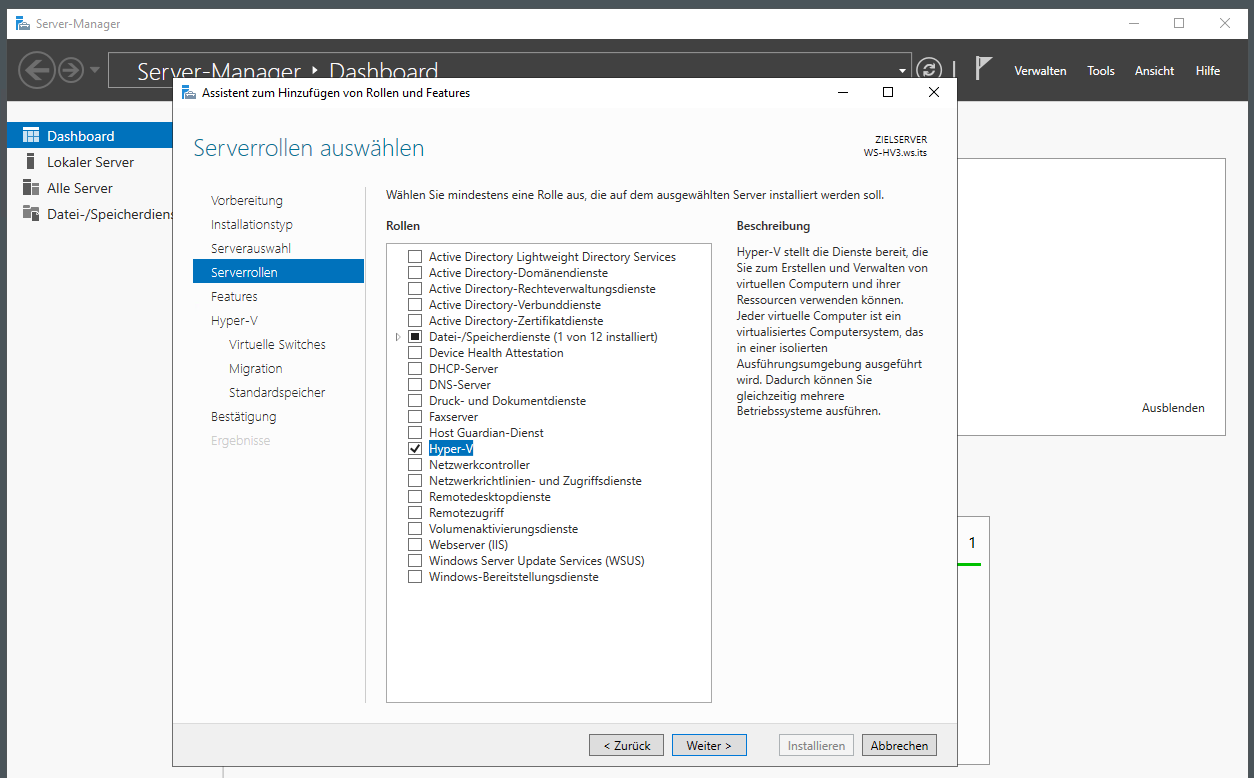Click the Zurück button
This screenshot has height=778, width=1254.
click(x=627, y=745)
